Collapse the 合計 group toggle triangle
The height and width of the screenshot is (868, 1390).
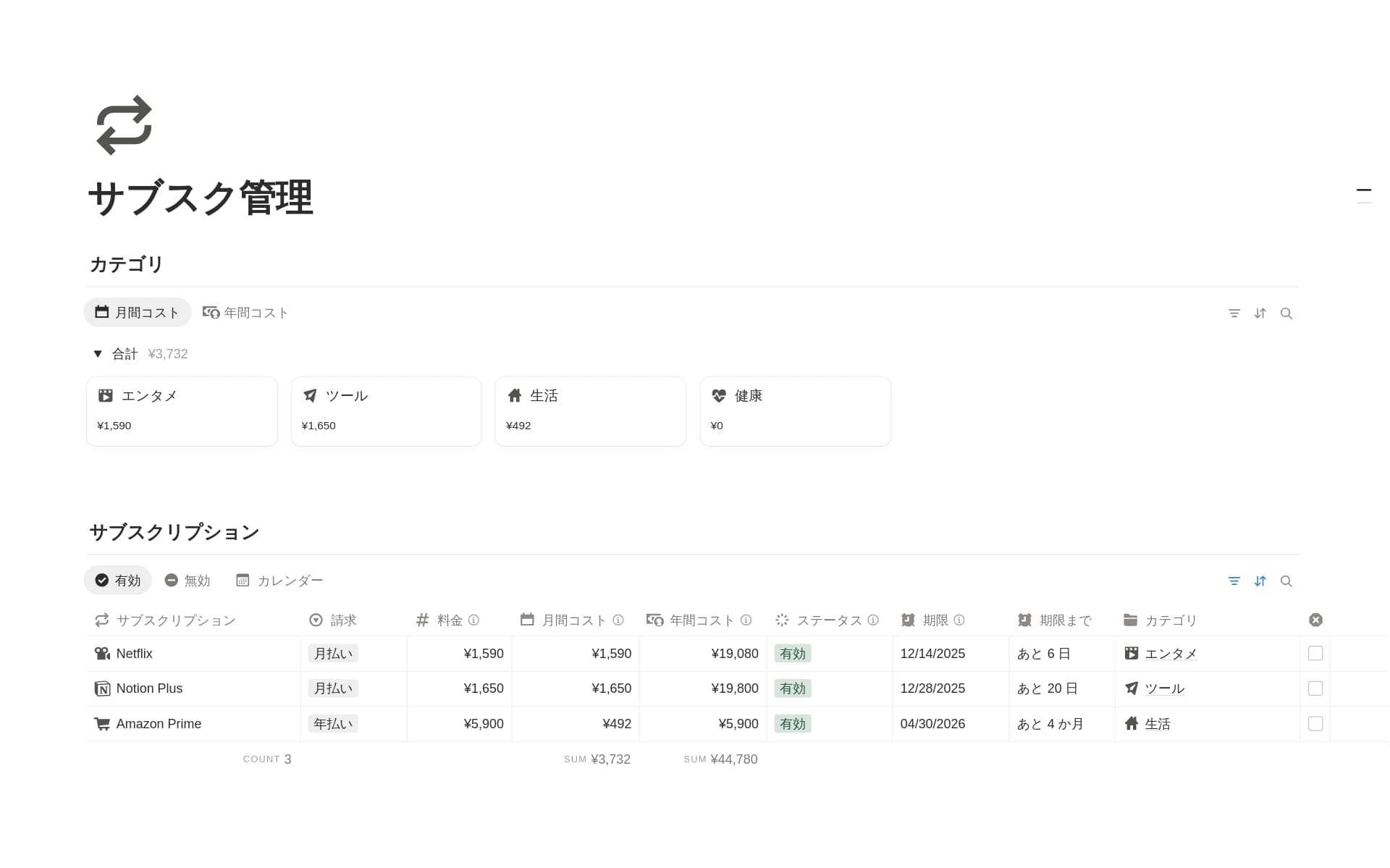(x=98, y=354)
